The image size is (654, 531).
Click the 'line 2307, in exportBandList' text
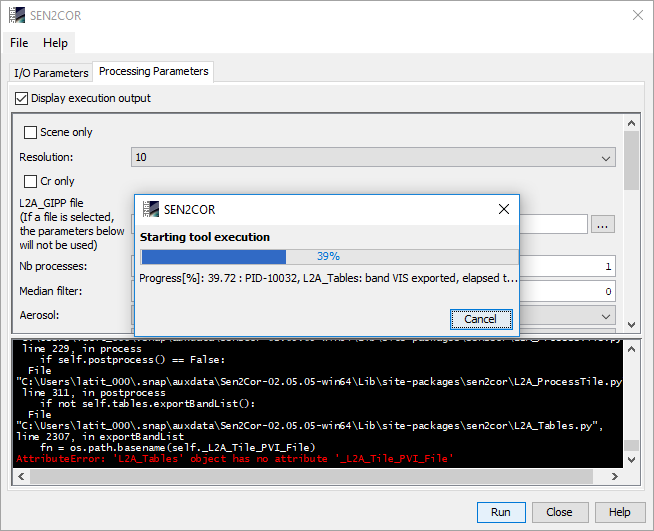pyautogui.click(x=100, y=437)
